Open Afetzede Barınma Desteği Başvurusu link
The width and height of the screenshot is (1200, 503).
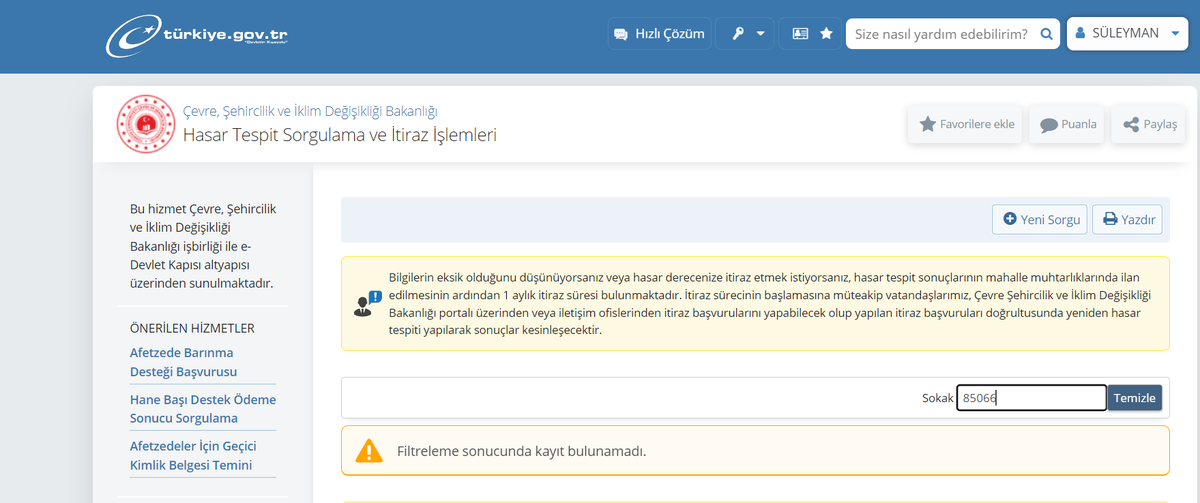[183, 362]
